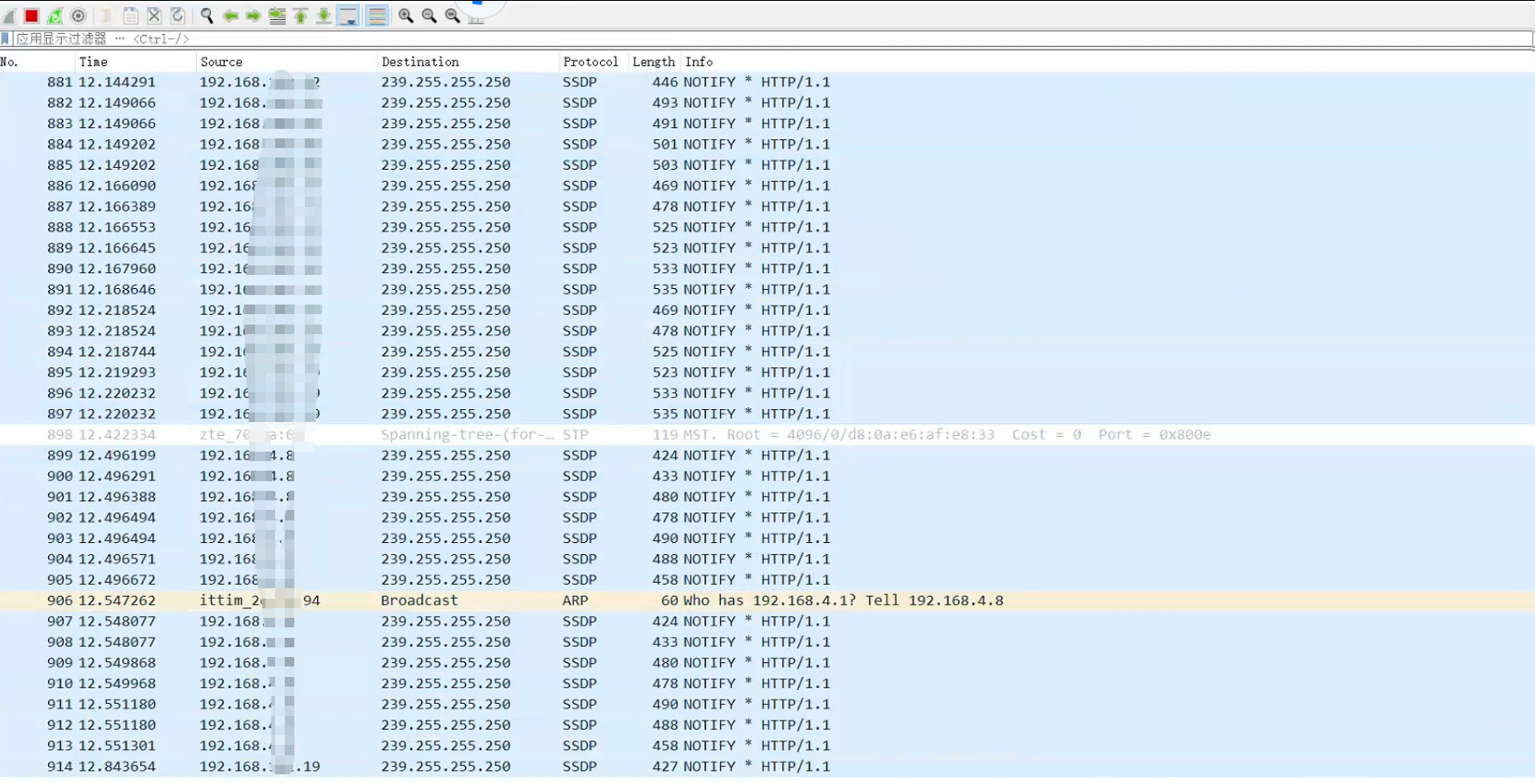Click the display filter input field

pos(773,38)
